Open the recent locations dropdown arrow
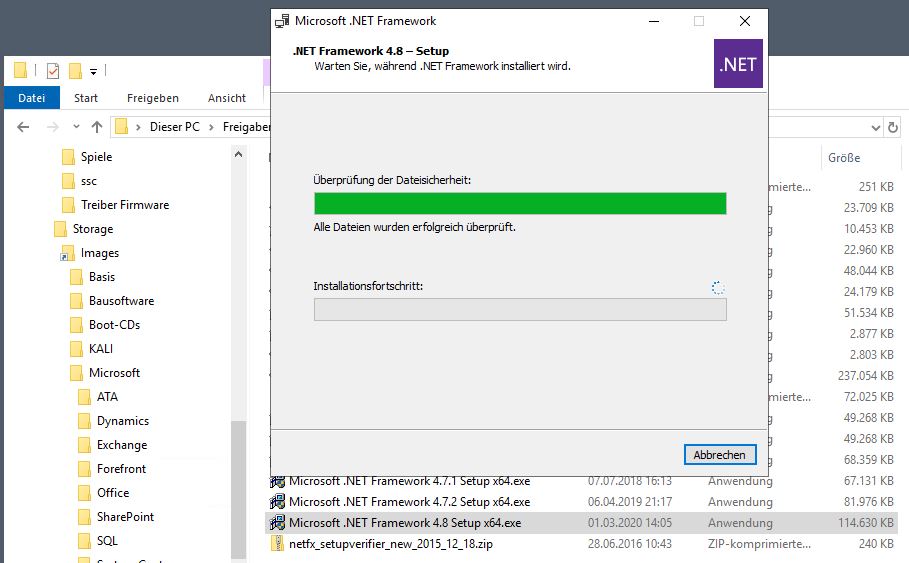This screenshot has width=909, height=563. click(x=76, y=126)
